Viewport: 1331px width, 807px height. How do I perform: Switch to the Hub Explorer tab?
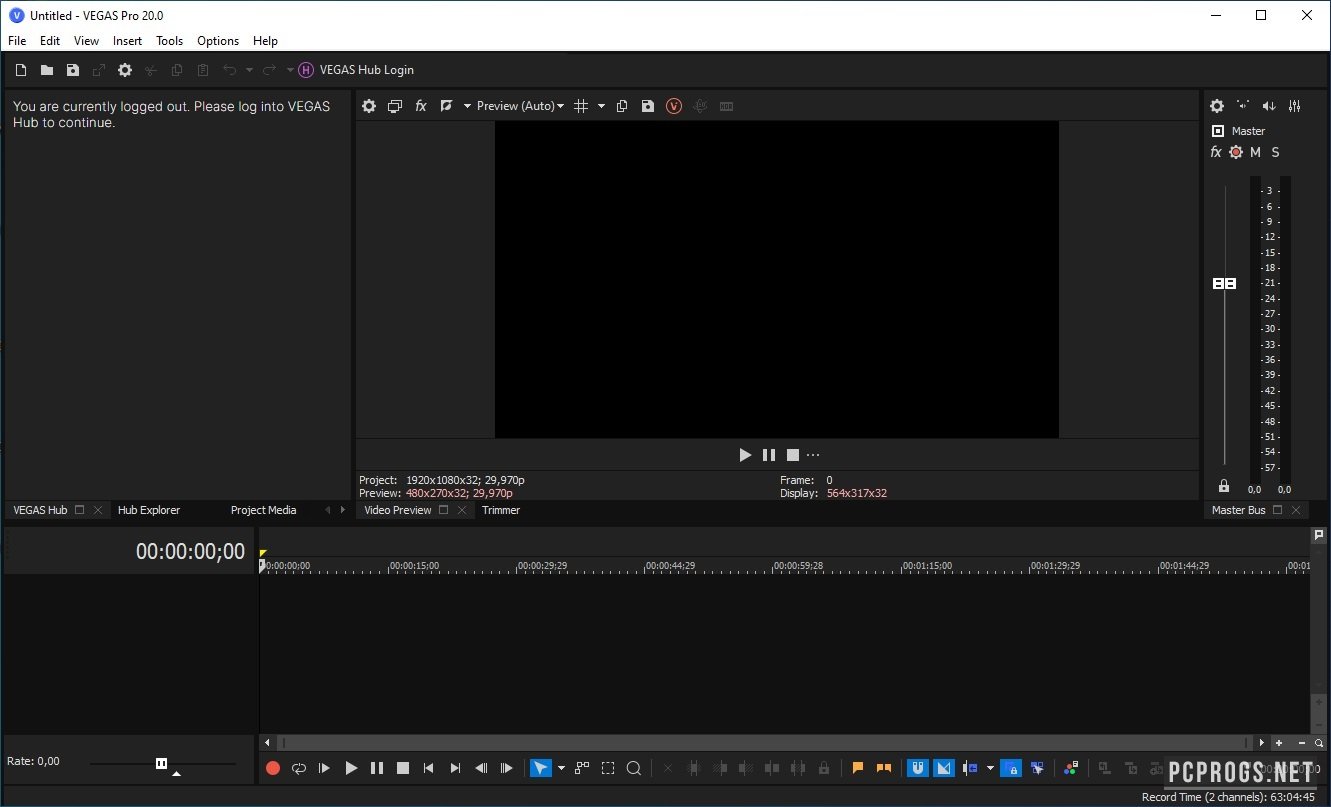(149, 510)
